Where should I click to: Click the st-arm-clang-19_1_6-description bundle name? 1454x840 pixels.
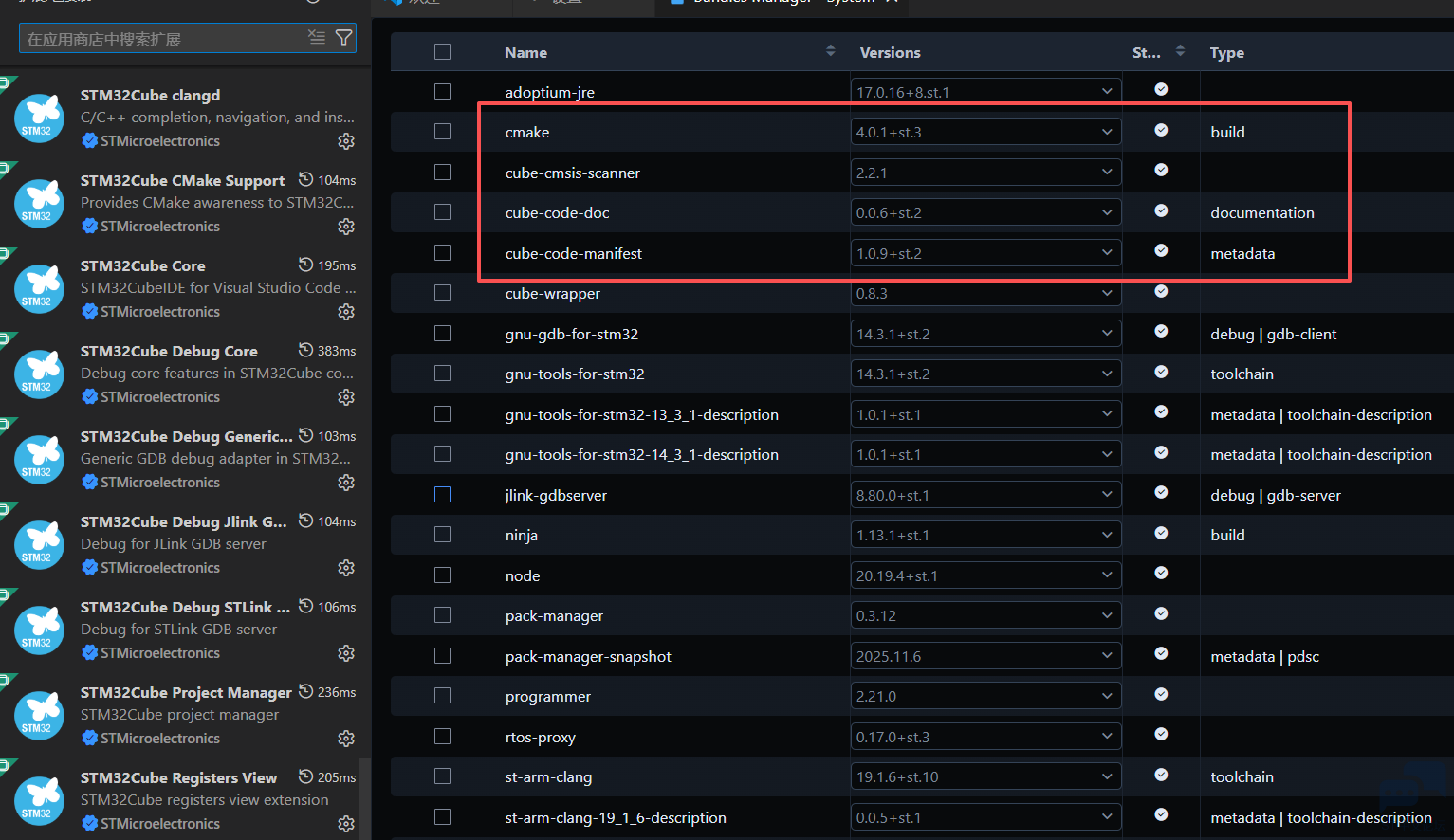[x=616, y=817]
